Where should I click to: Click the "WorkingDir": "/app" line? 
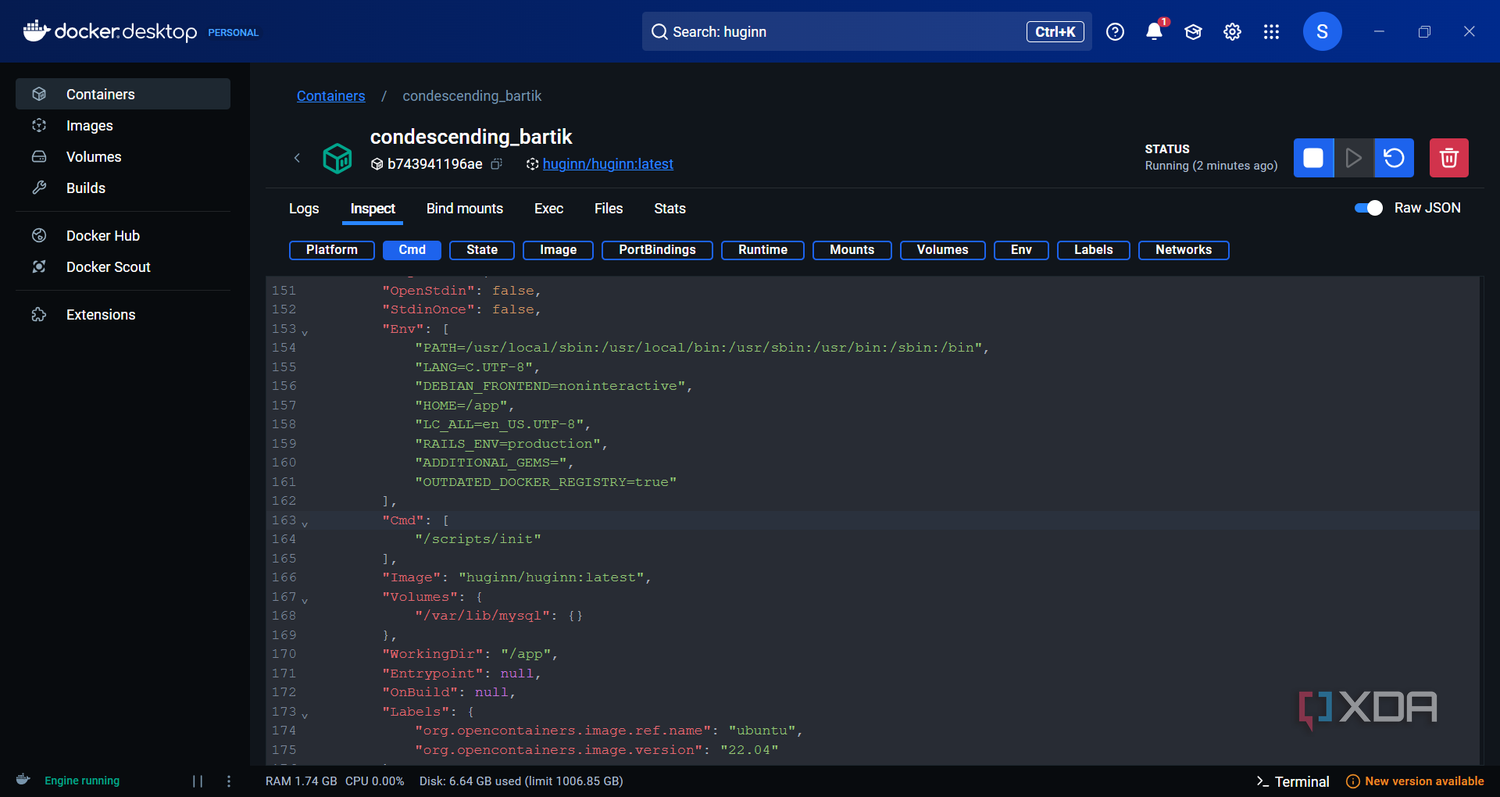(x=470, y=655)
